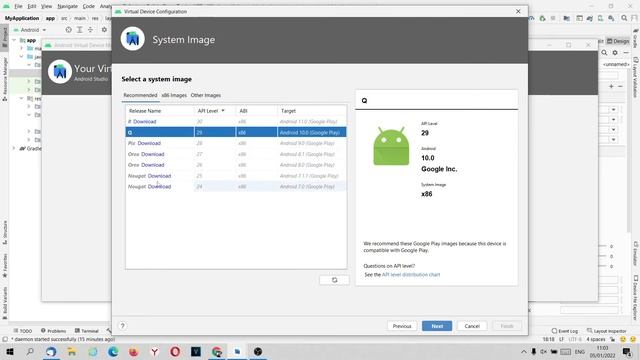Download the R system image
Screen dimensions: 640x360
coord(144,122)
